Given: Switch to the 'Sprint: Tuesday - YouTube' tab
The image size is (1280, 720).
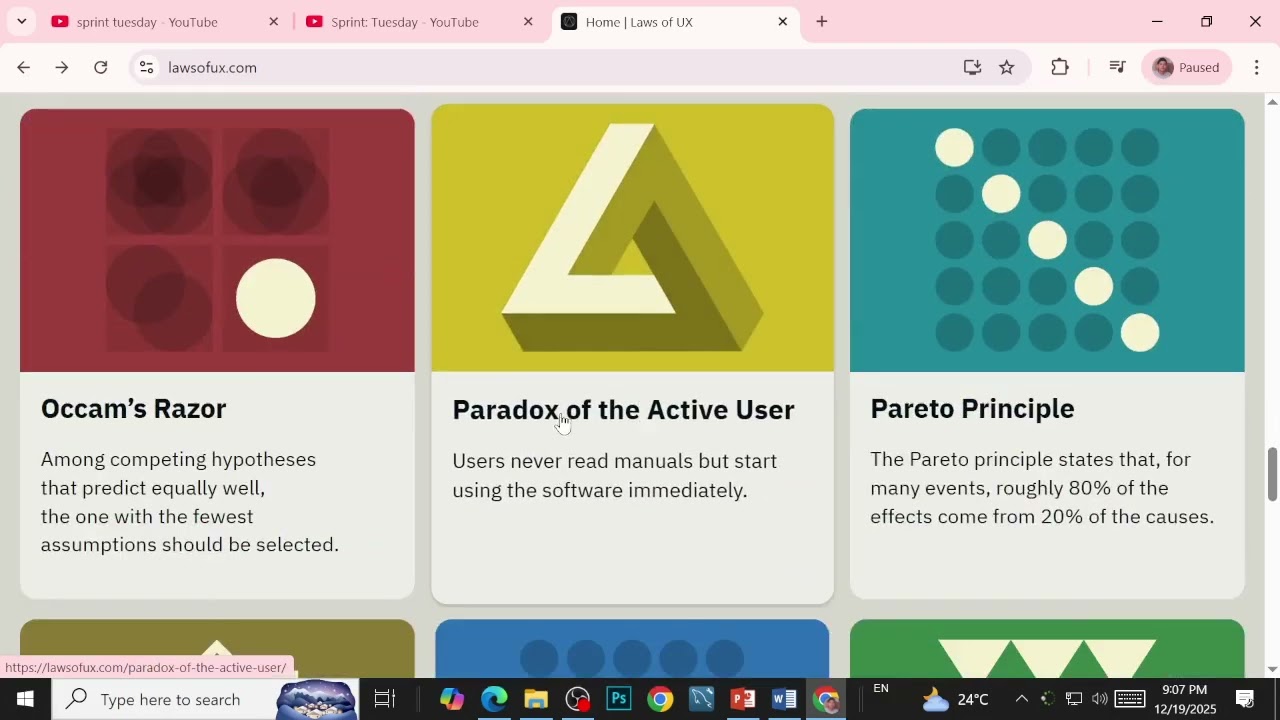Looking at the screenshot, I should [418, 21].
